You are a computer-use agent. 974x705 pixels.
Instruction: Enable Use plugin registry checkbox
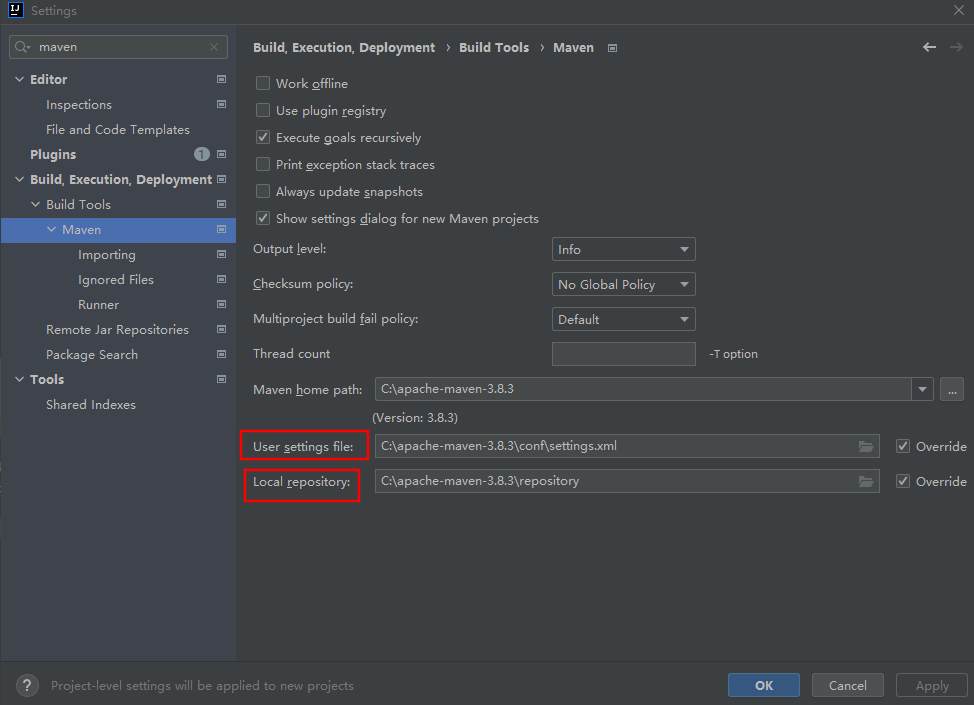pyautogui.click(x=263, y=111)
